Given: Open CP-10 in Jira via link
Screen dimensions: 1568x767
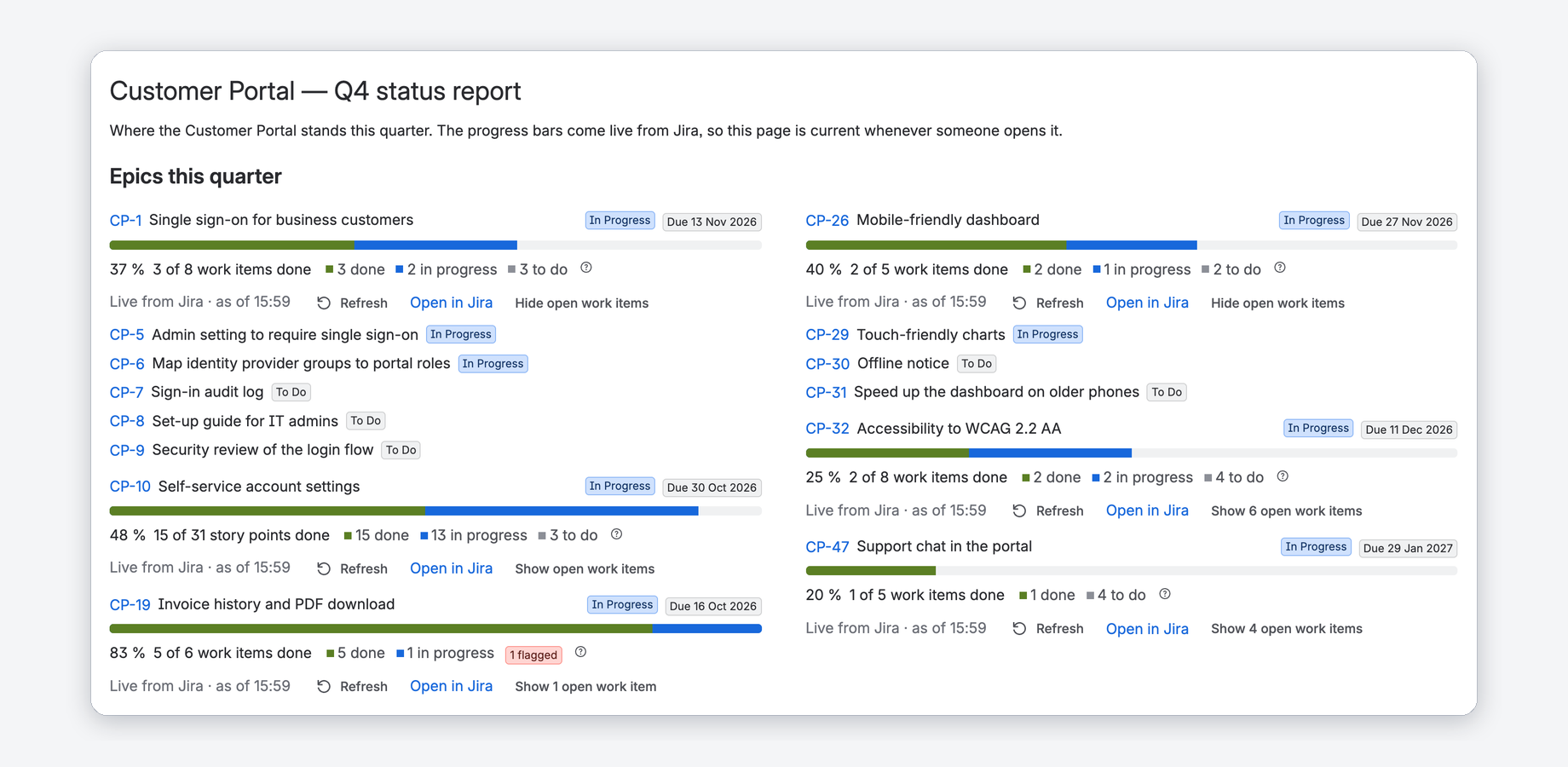Looking at the screenshot, I should [451, 568].
